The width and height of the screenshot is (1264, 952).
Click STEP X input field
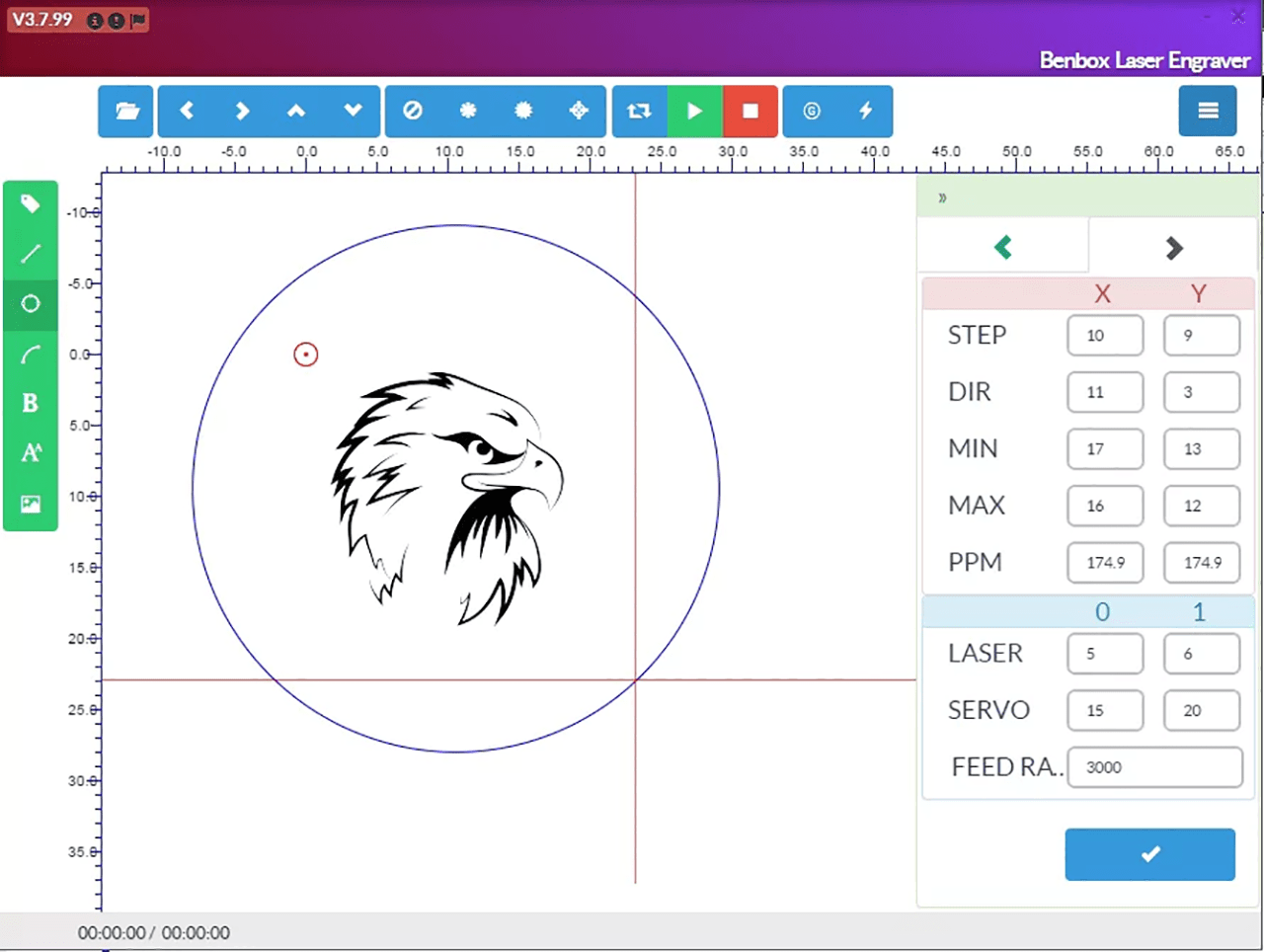click(1105, 336)
